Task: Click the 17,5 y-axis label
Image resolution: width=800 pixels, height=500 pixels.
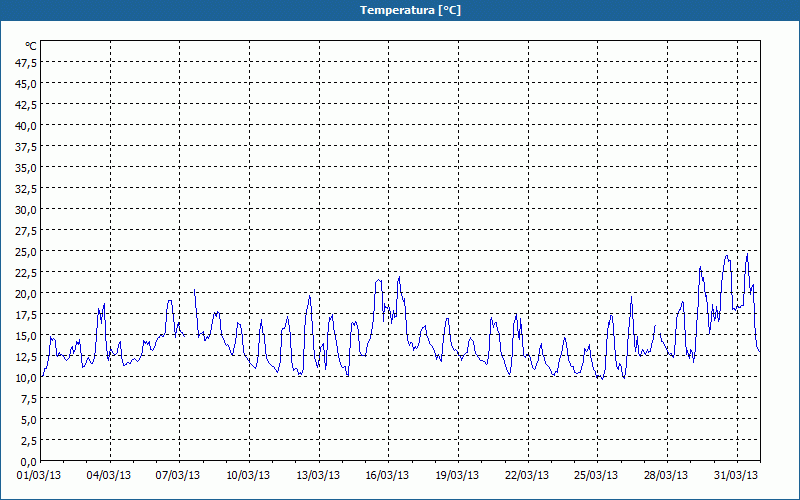Action: click(27, 315)
